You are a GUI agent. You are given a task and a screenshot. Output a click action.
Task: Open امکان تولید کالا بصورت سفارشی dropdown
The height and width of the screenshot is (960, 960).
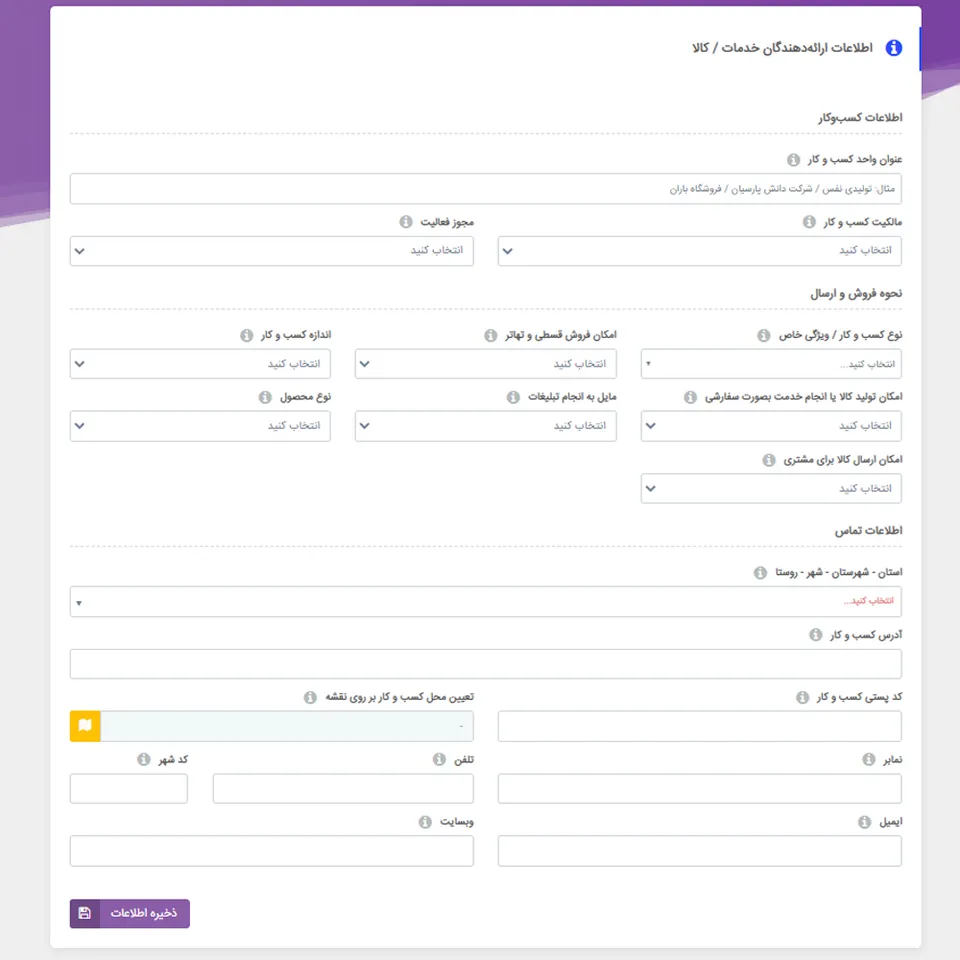[771, 426]
